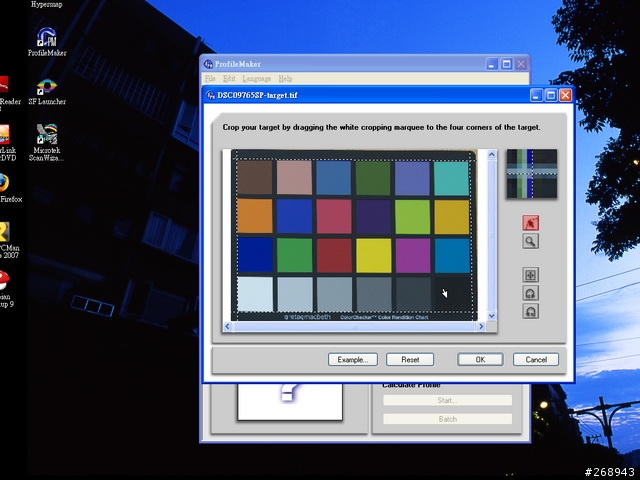The width and height of the screenshot is (640, 480).
Task: Open the PowerLink DVD desktop icon
Action: [7, 143]
